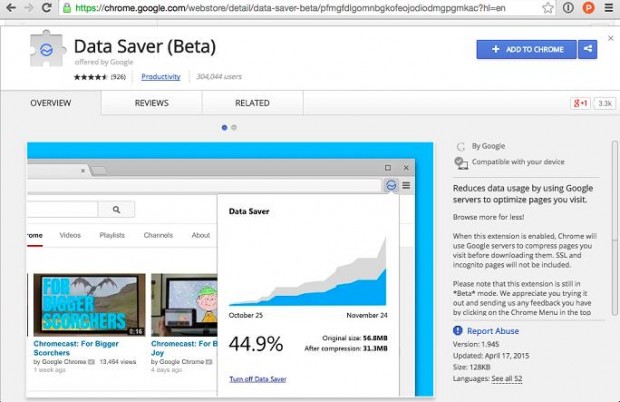Switch to the Overview tab
The height and width of the screenshot is (402, 620).
click(x=51, y=103)
